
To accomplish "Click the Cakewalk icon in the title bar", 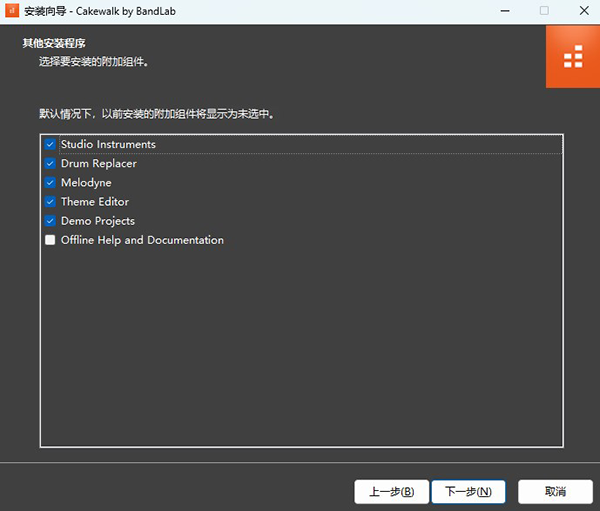I will pos(12,11).
